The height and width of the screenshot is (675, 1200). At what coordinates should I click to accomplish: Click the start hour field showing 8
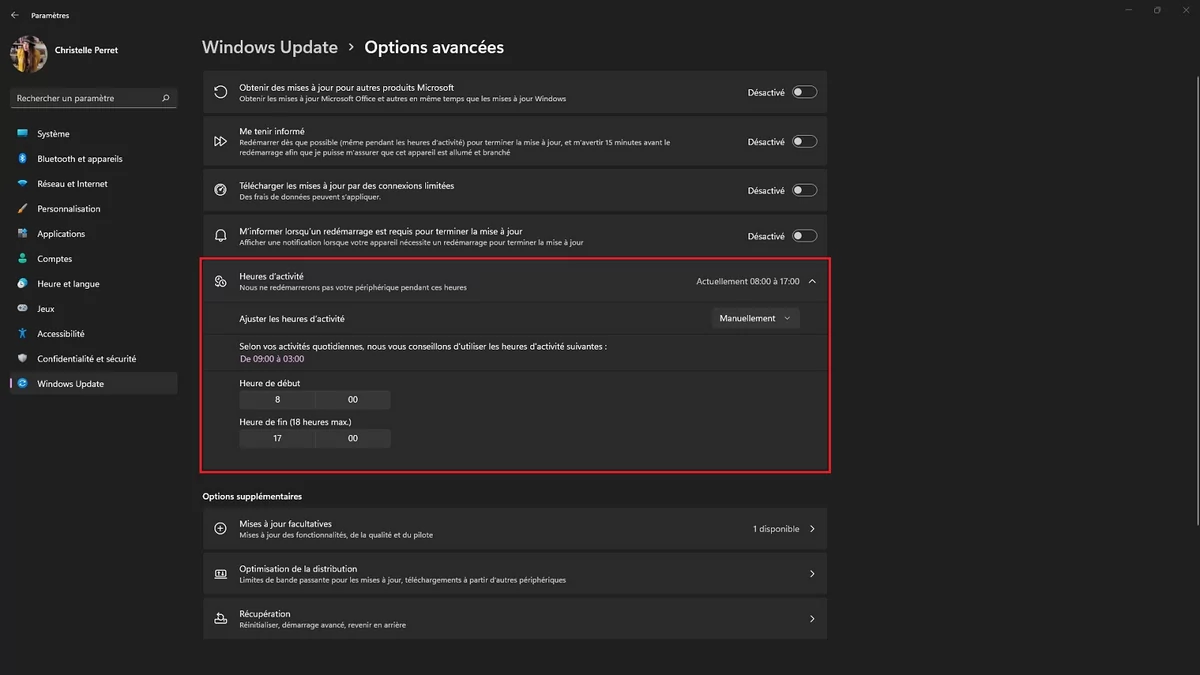click(277, 399)
